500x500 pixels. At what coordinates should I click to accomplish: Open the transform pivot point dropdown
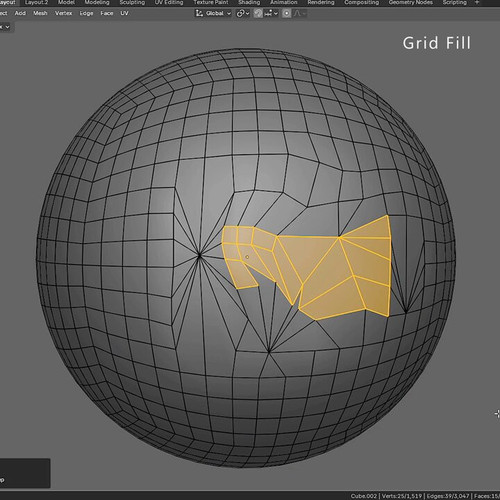pyautogui.click(x=243, y=13)
